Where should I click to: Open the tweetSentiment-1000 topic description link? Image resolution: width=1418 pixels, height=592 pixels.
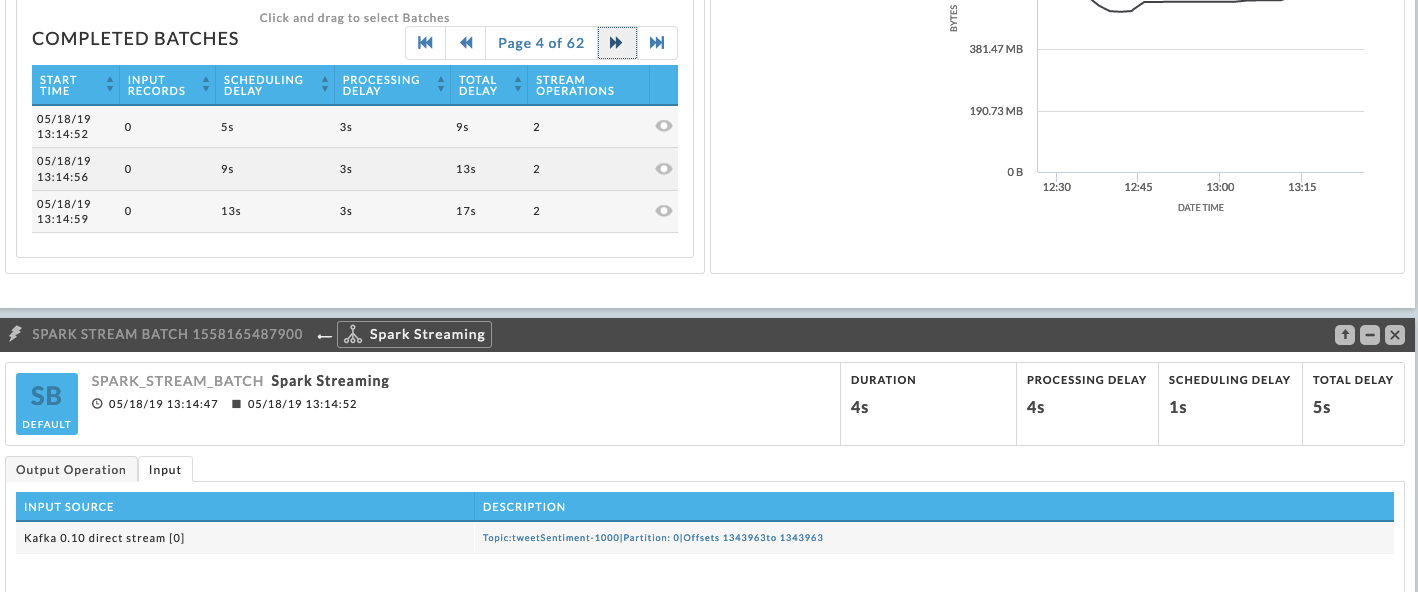pyautogui.click(x=652, y=538)
